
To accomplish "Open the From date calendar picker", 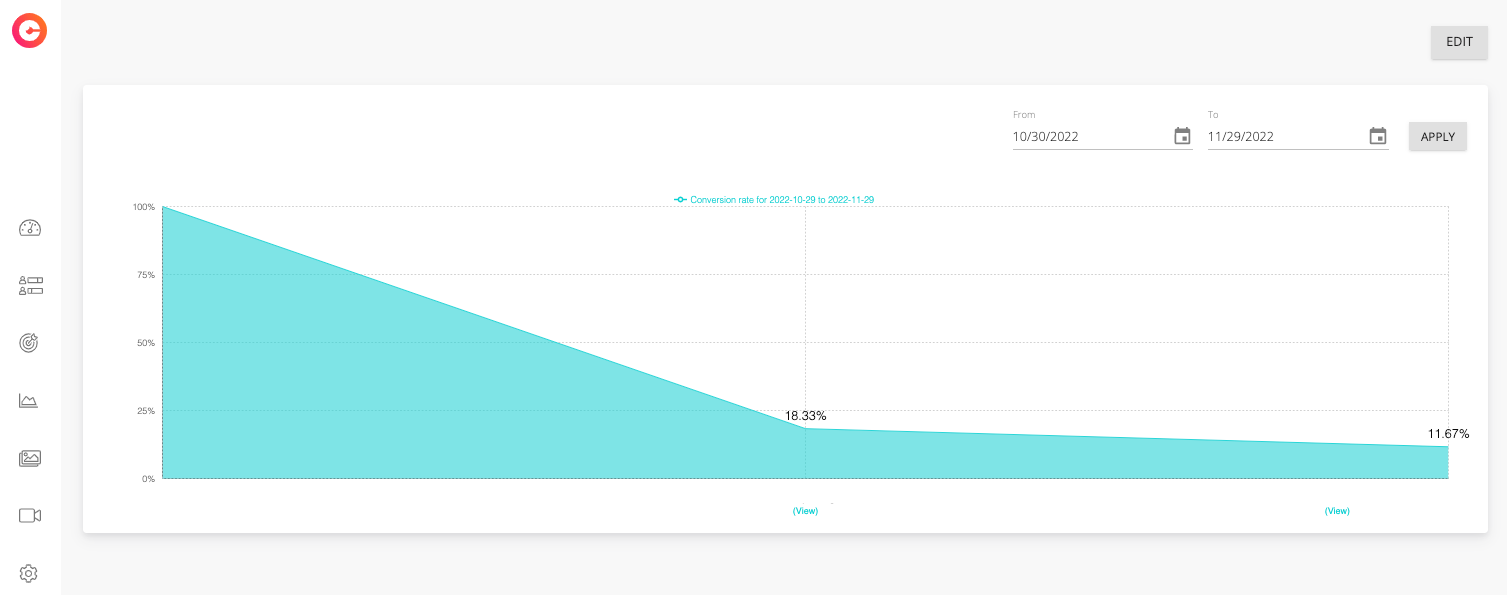I will [1182, 136].
